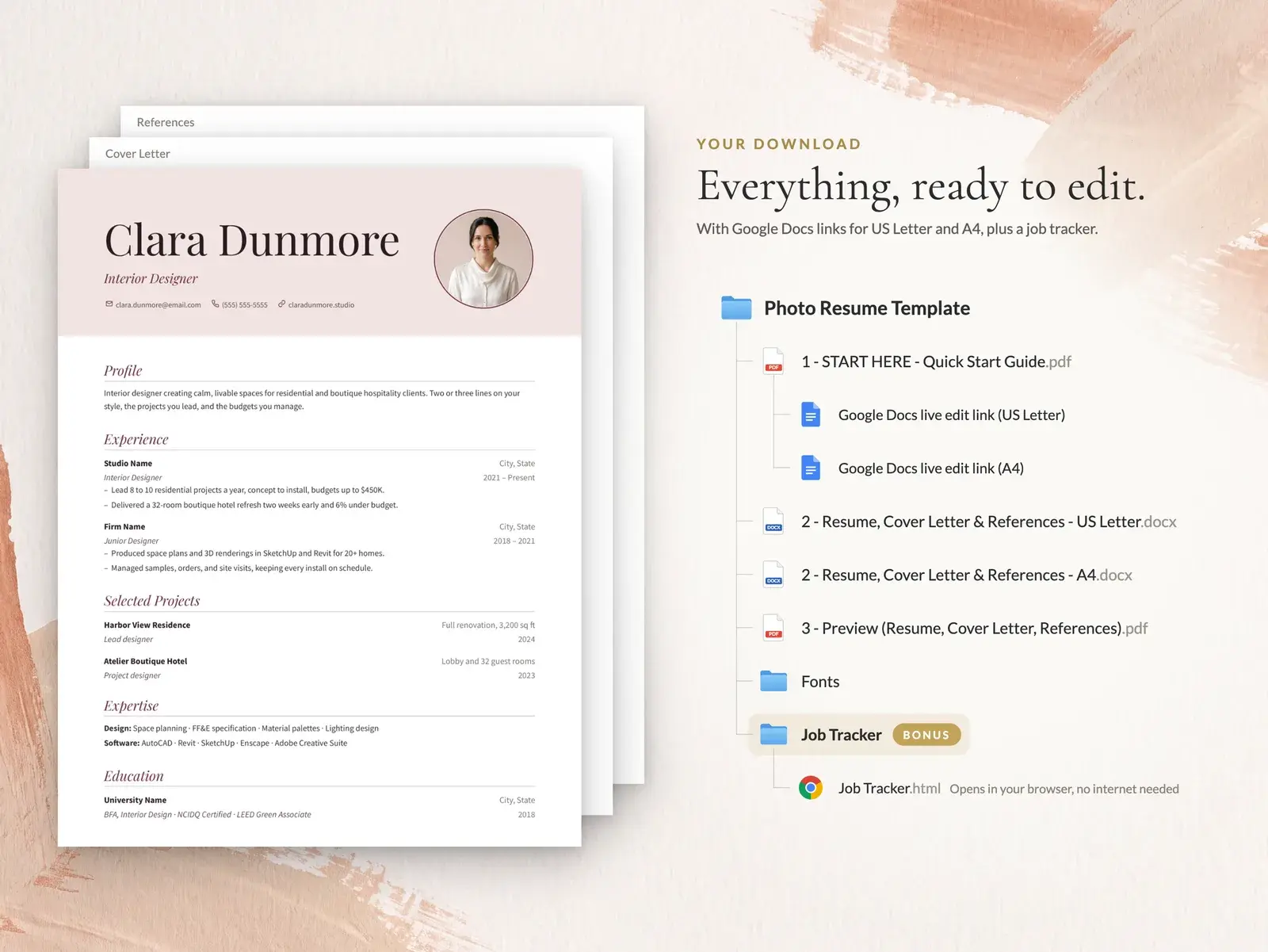Click the References page tab behind the resume

pos(166,122)
